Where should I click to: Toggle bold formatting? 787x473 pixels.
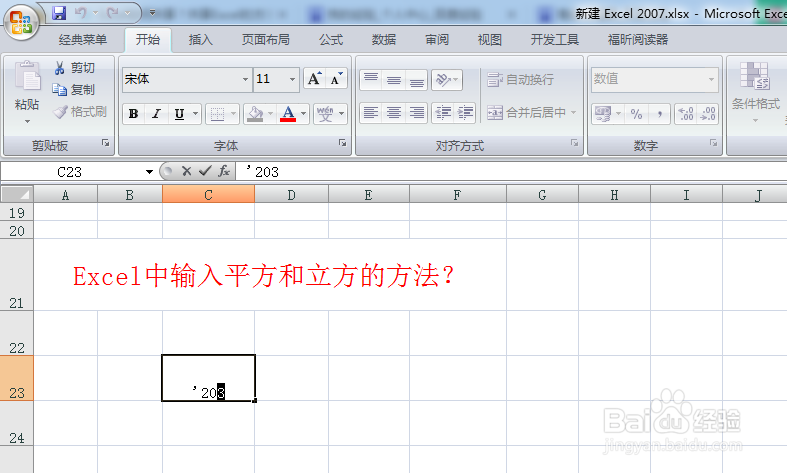(x=134, y=113)
